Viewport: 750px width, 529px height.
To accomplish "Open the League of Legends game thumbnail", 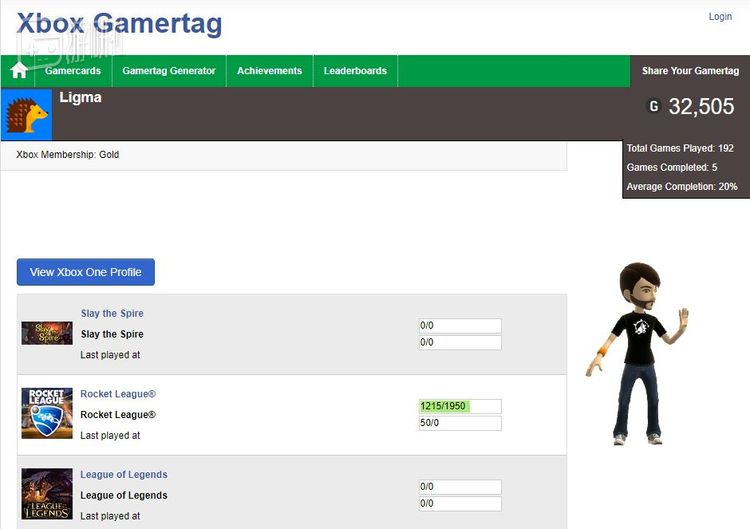I will click(x=47, y=494).
